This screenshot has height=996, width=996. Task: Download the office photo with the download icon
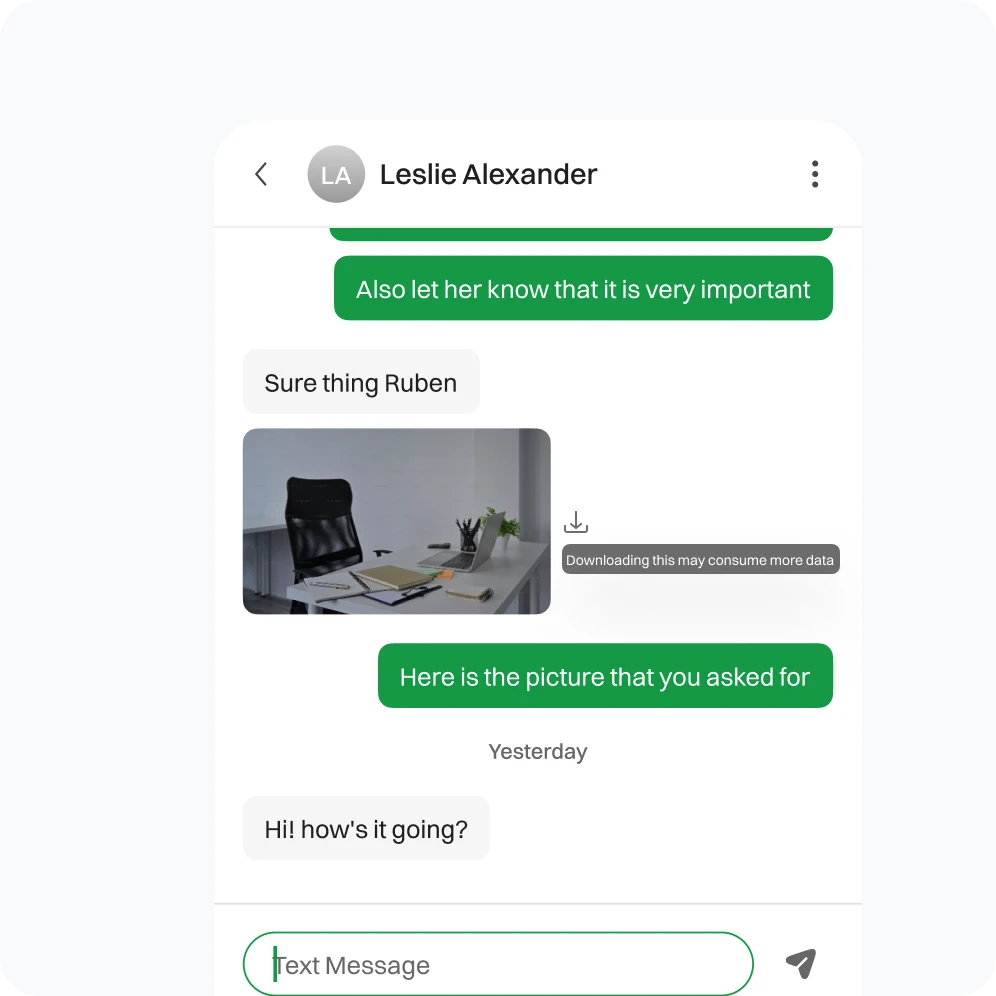tap(575, 522)
